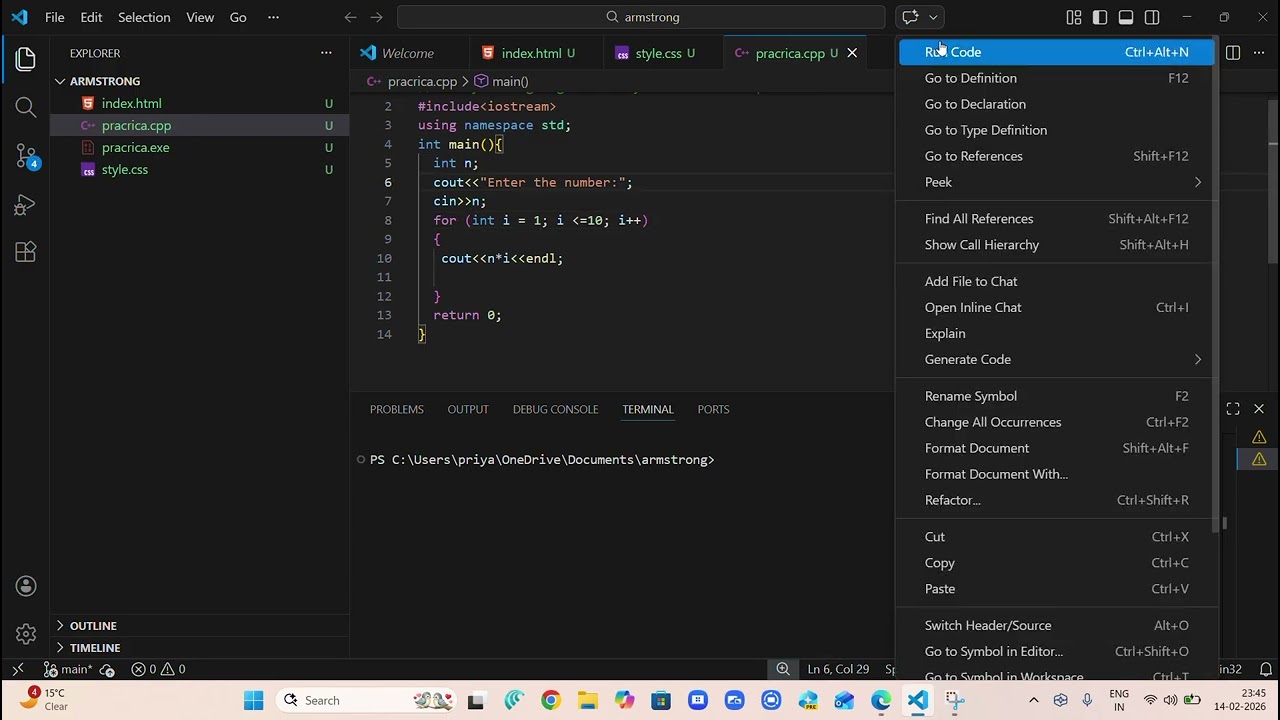The image size is (1280, 720).
Task: Open the Selection menu
Action: (x=144, y=17)
